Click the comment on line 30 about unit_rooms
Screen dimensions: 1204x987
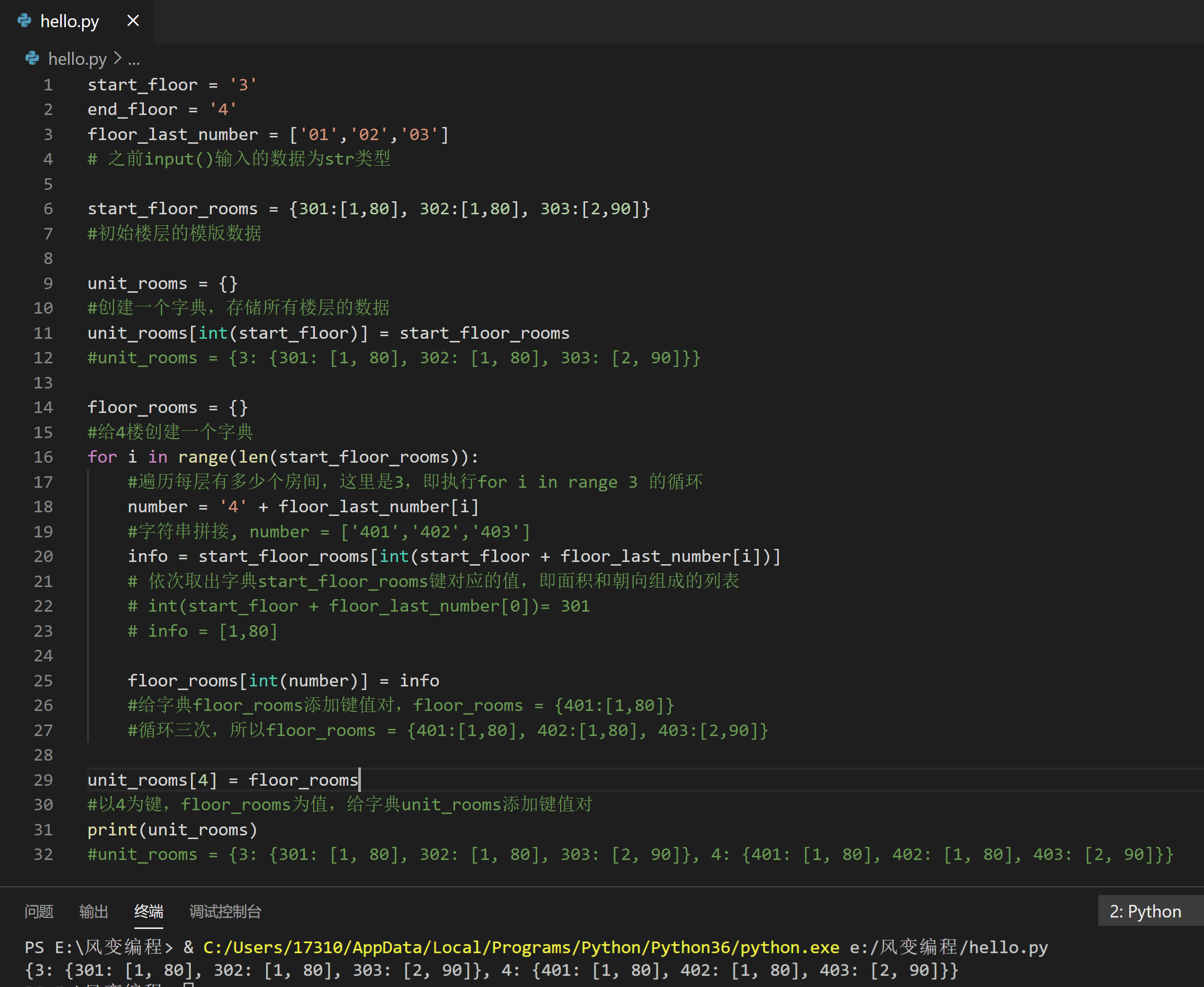pyautogui.click(x=339, y=805)
